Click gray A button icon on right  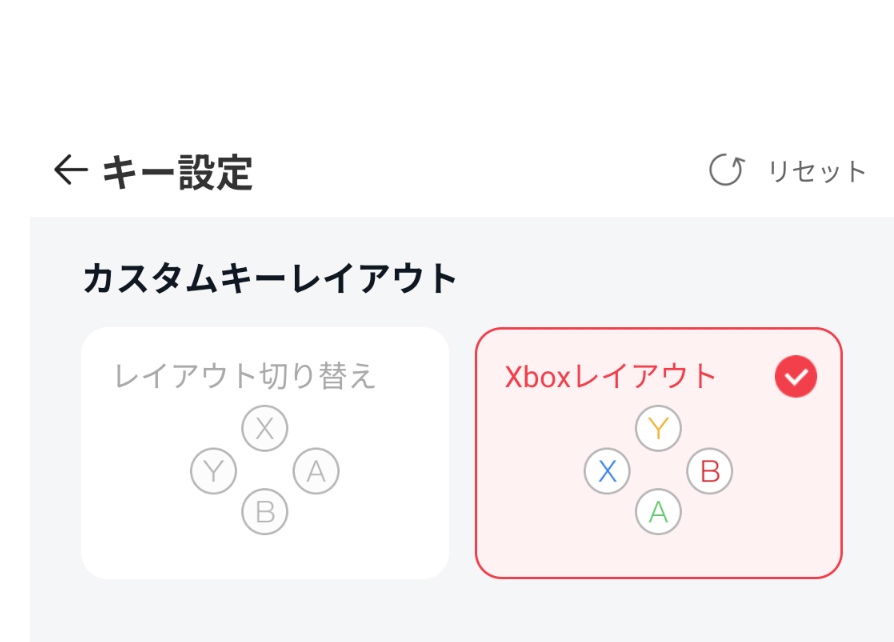pos(316,471)
